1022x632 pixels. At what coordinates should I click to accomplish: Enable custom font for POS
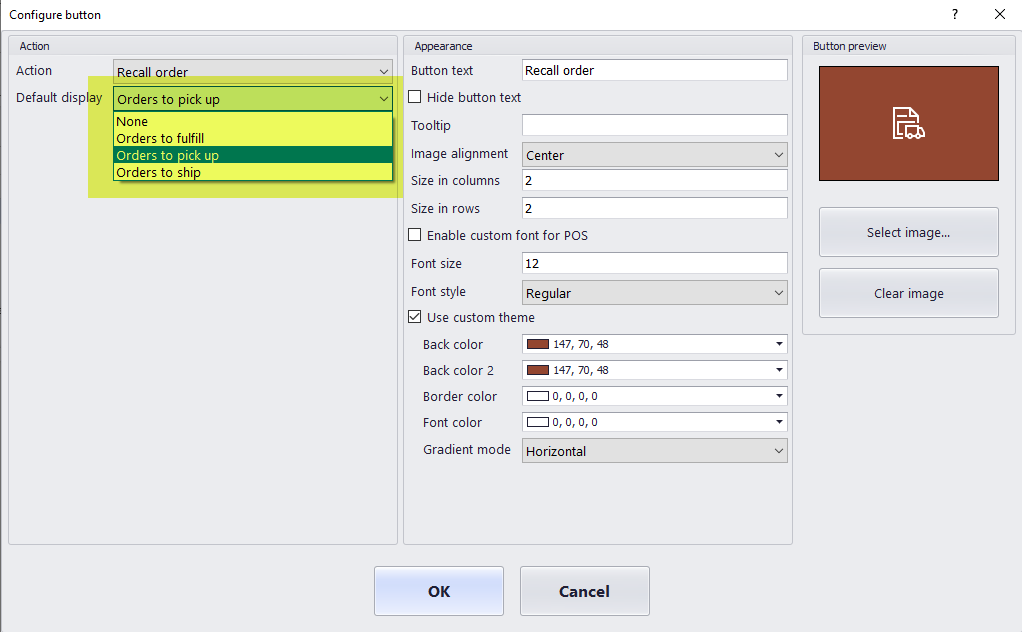[x=415, y=235]
